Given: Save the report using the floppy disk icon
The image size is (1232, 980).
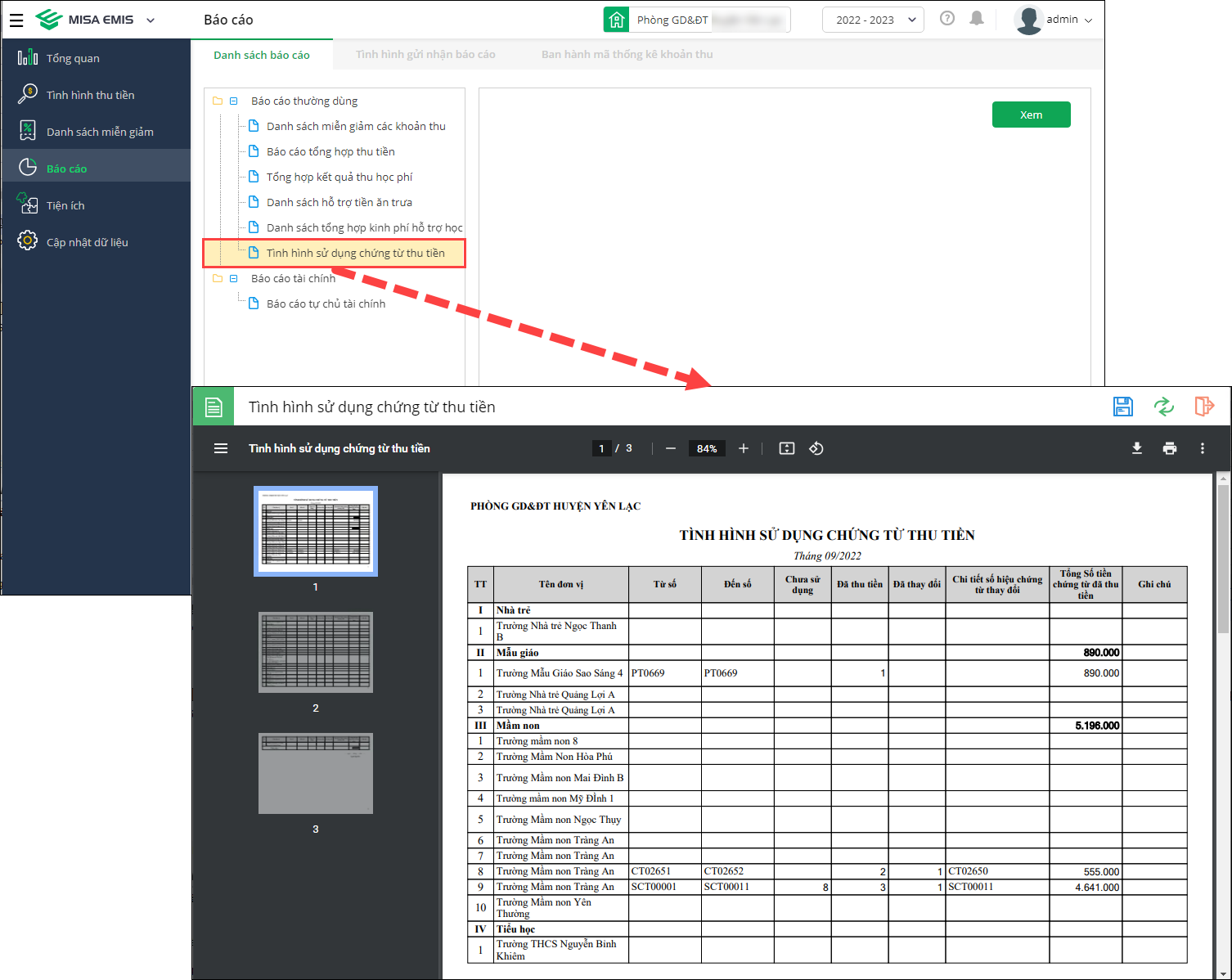Looking at the screenshot, I should (x=1122, y=407).
